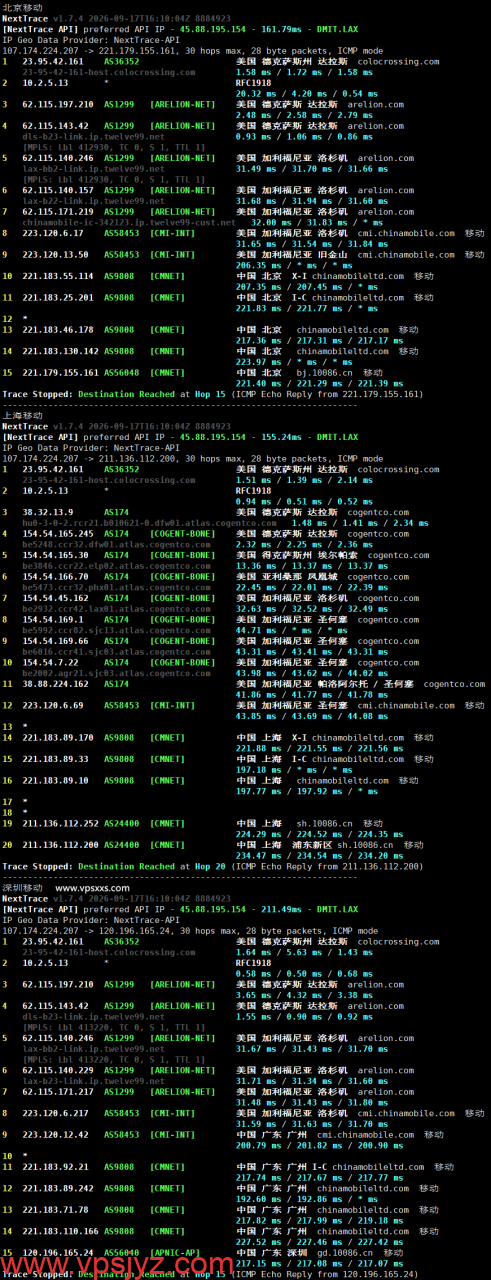Click hop IP '38.88.224.162'
The image size is (491, 1280).
(55, 685)
